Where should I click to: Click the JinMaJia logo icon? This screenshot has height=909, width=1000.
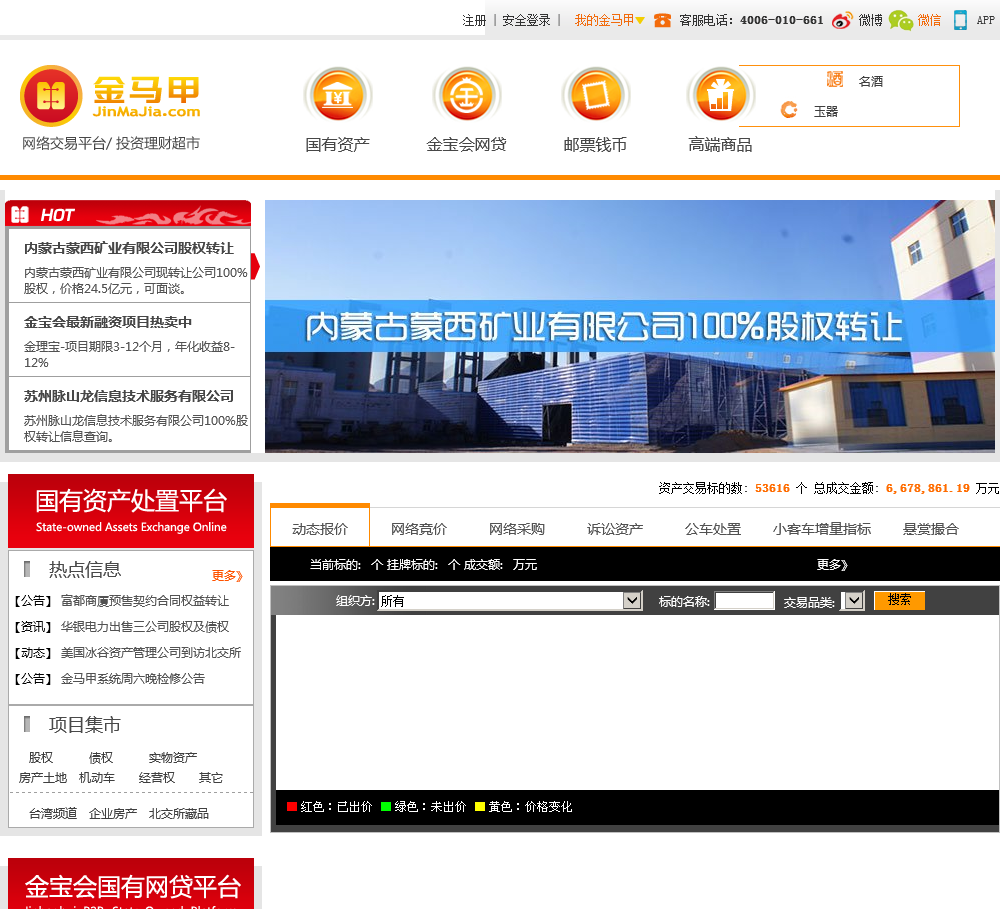(x=51, y=96)
